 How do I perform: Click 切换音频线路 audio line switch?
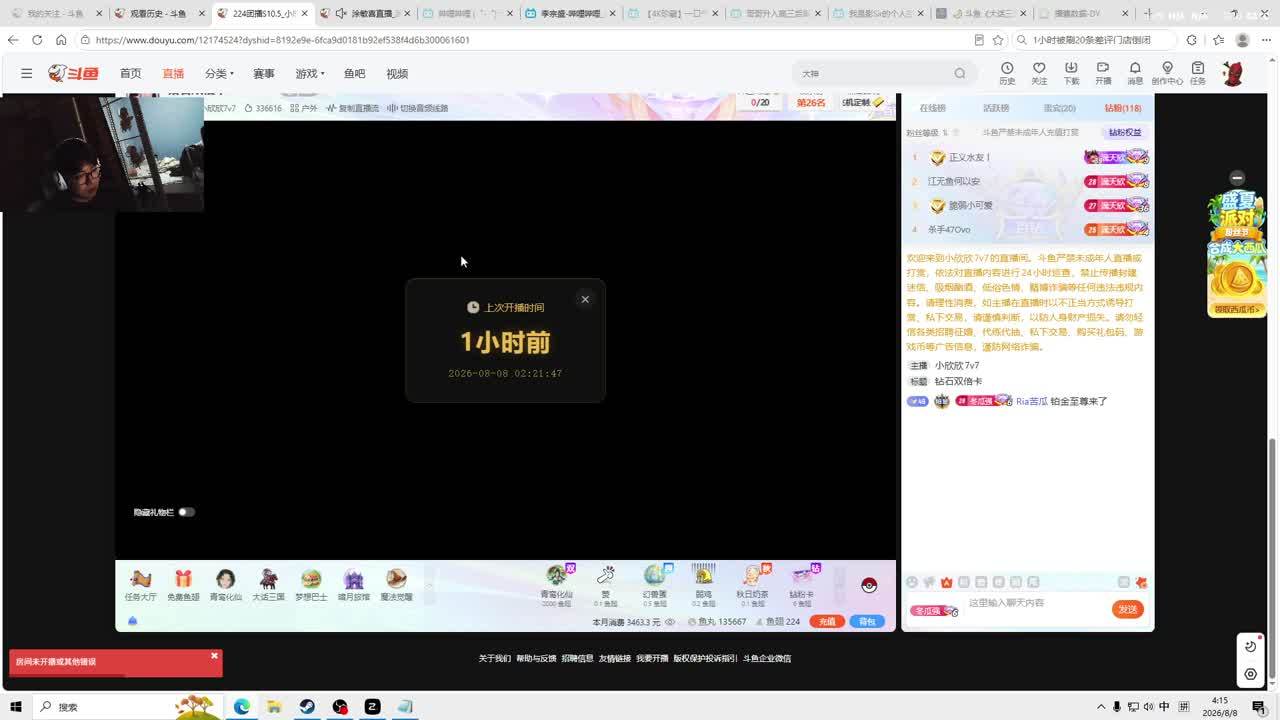click(418, 108)
